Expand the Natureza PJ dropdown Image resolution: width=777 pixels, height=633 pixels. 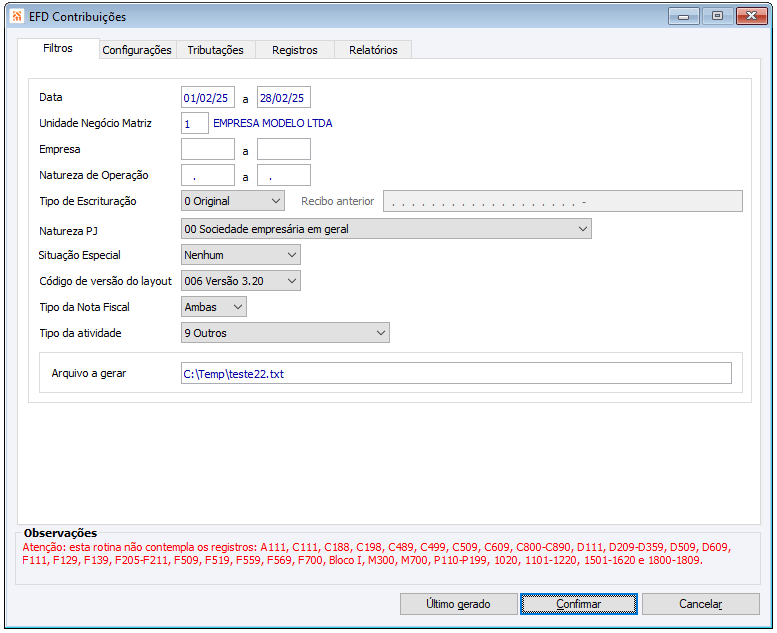(386, 229)
